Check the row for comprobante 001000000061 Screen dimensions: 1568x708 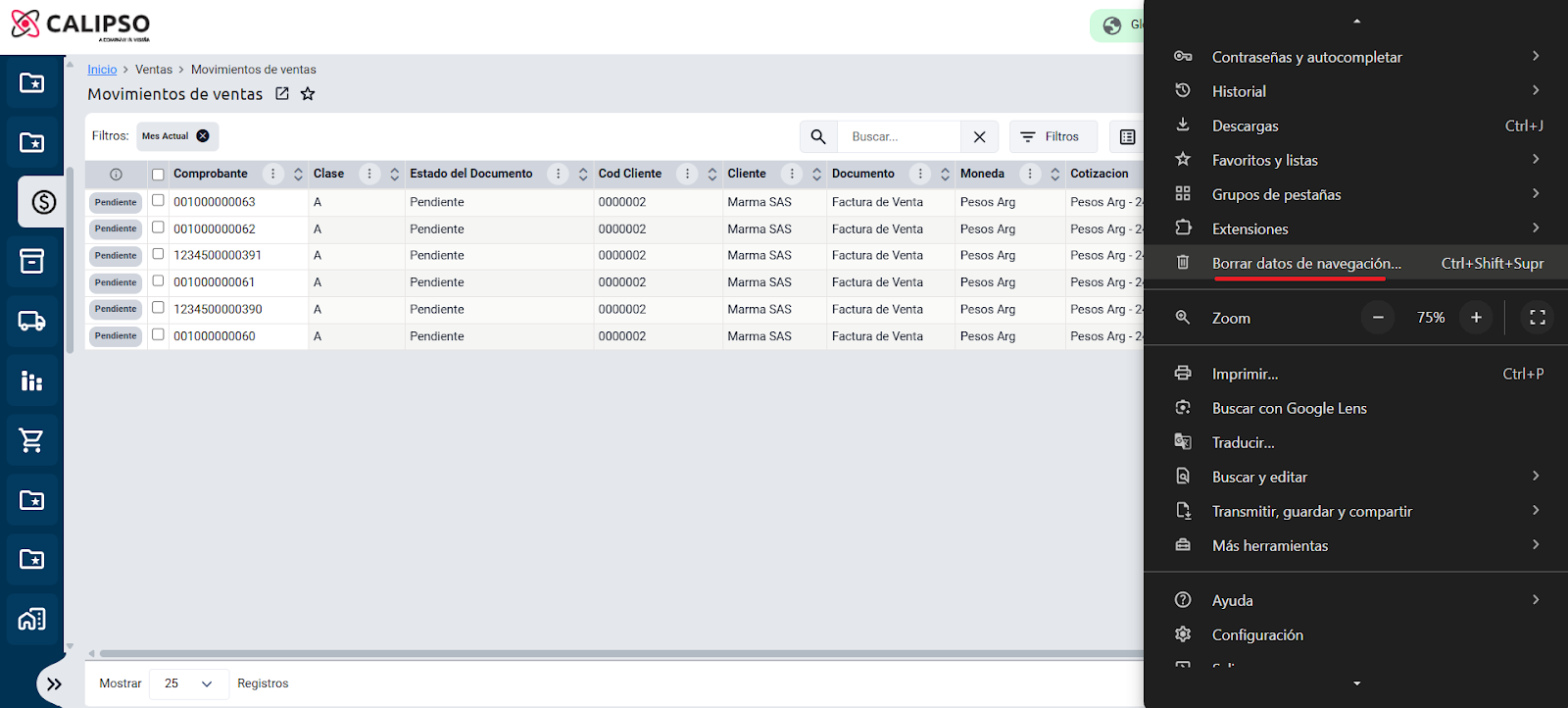tap(158, 280)
